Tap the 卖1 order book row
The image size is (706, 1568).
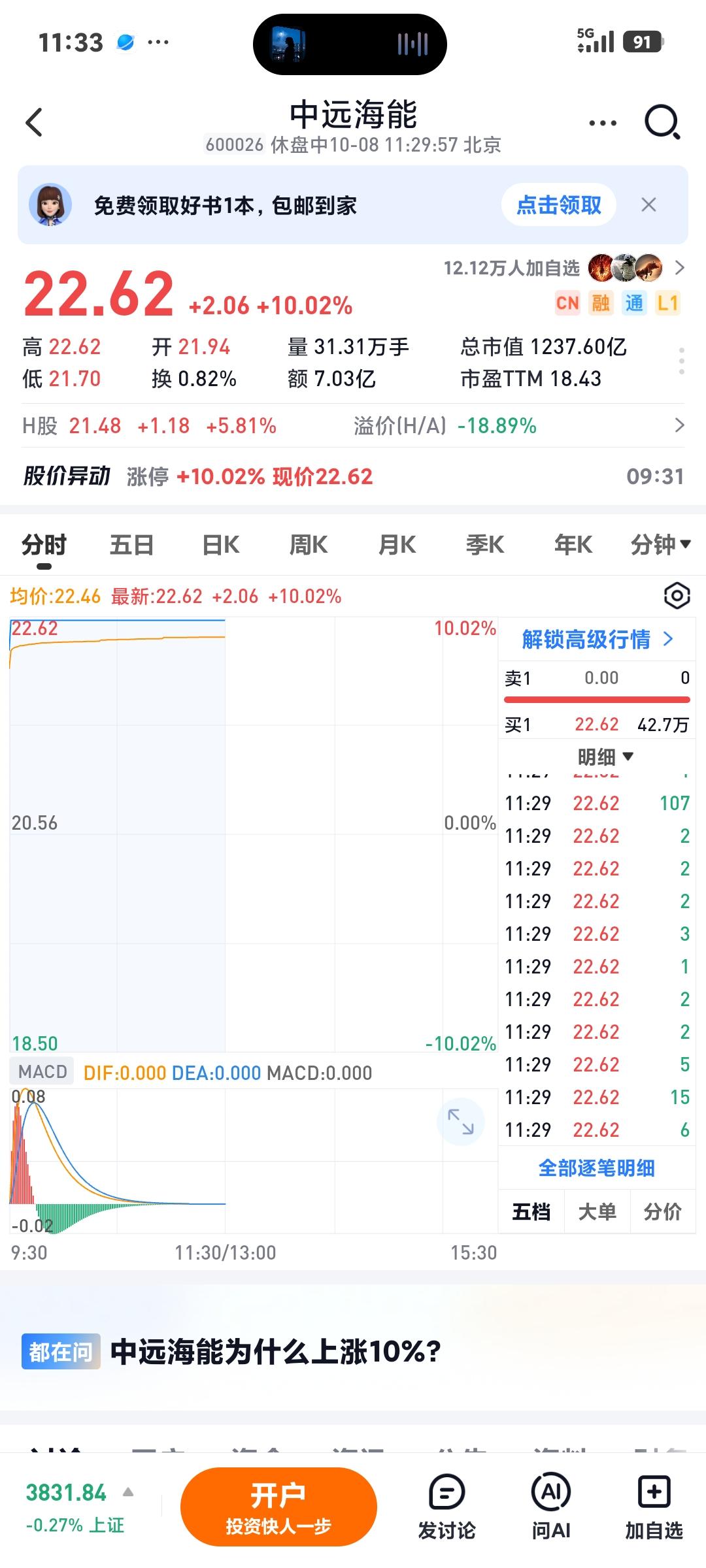point(597,678)
